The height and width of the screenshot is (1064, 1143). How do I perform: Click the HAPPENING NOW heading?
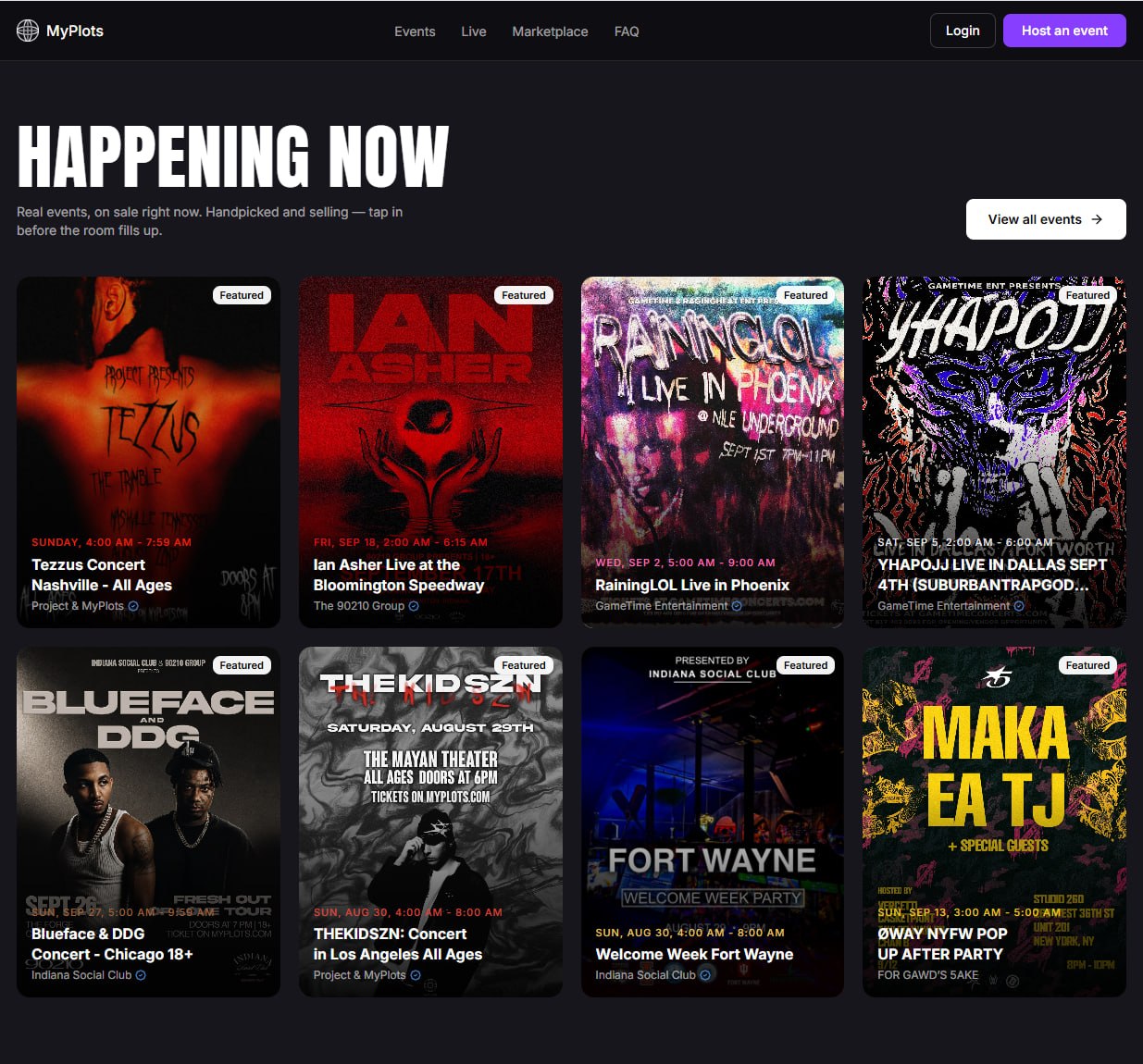(233, 156)
